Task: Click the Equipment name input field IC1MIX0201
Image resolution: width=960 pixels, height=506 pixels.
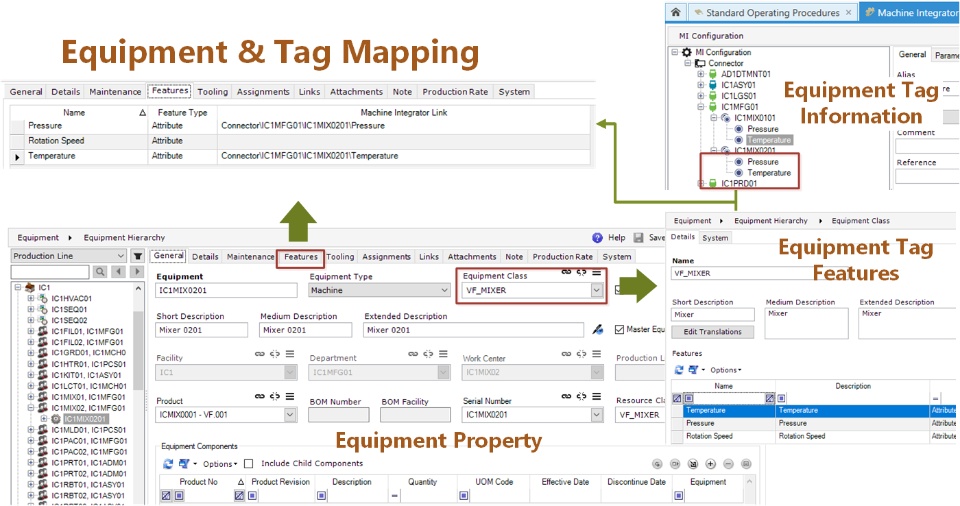Action: pyautogui.click(x=227, y=290)
